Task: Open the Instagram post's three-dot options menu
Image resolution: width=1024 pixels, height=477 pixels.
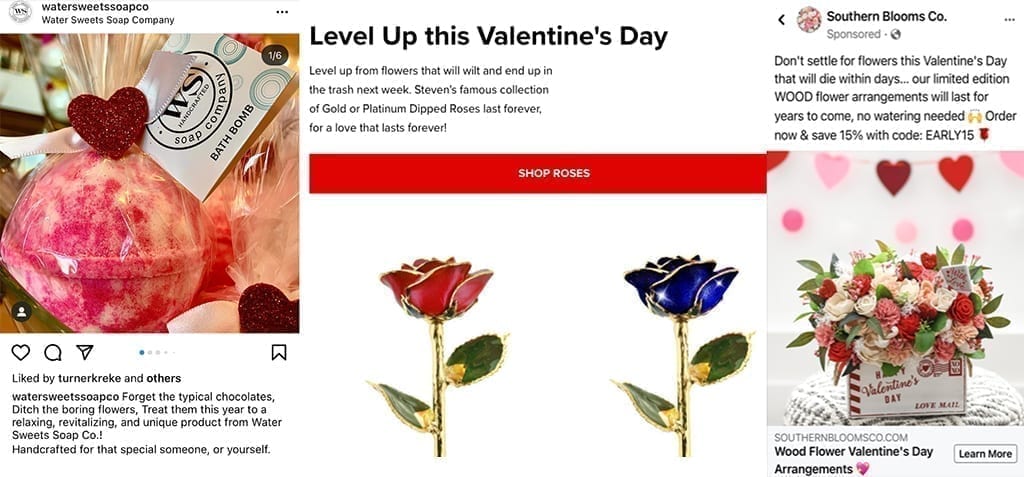Action: coord(283,10)
